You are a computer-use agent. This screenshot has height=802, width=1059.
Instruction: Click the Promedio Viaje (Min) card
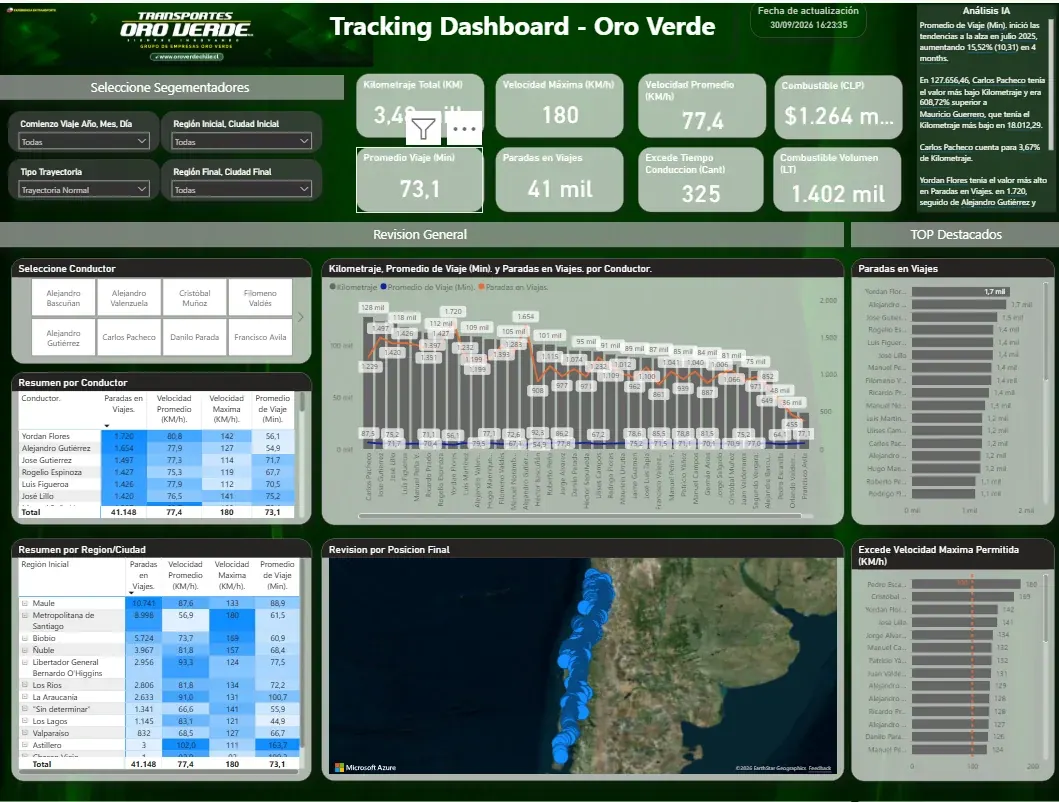point(419,180)
